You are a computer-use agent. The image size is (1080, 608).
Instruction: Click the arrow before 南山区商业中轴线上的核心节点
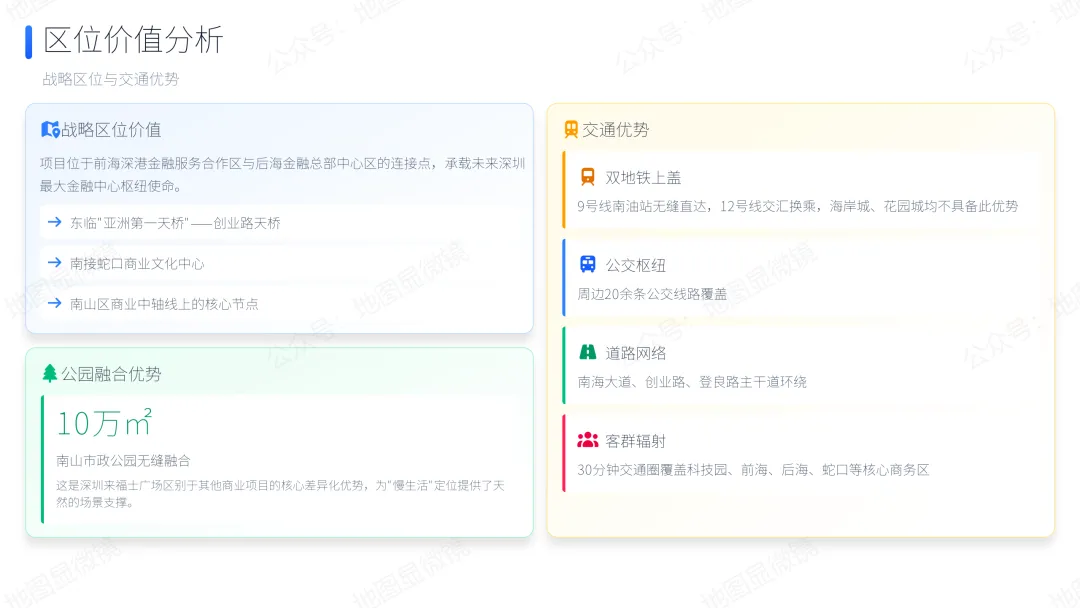click(x=55, y=303)
